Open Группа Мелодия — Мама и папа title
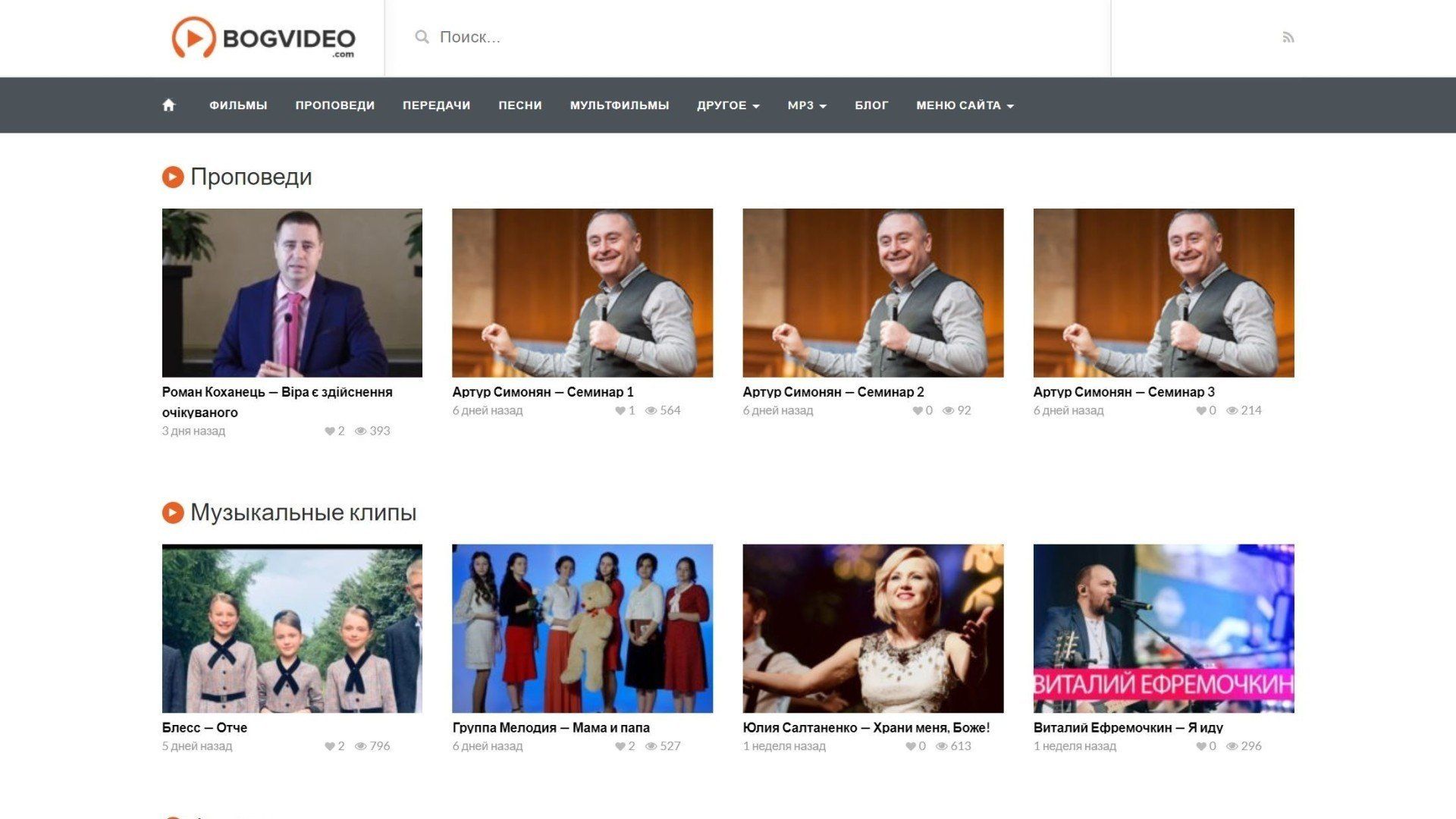The height and width of the screenshot is (819, 1456). 551,728
